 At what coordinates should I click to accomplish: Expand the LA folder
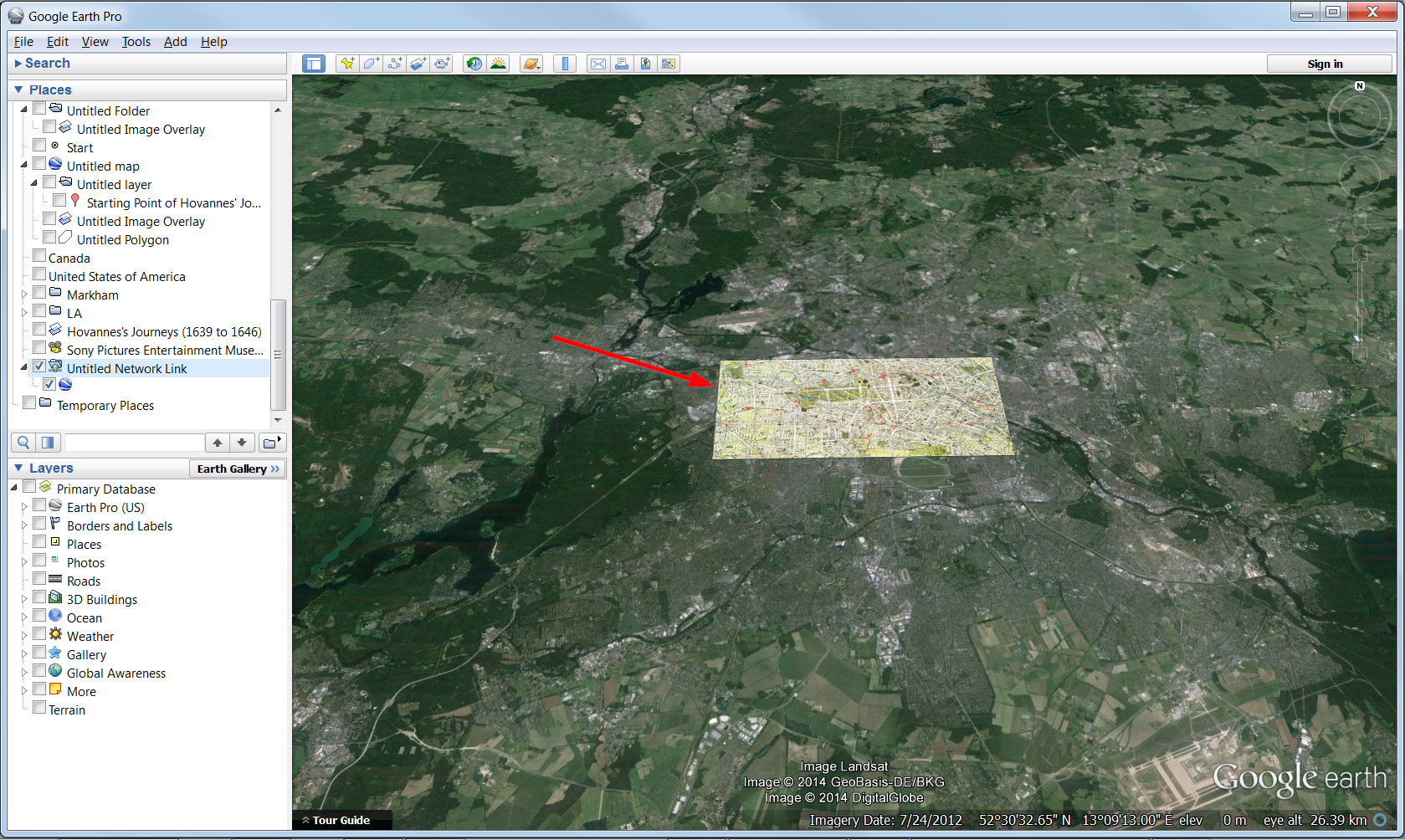24,313
